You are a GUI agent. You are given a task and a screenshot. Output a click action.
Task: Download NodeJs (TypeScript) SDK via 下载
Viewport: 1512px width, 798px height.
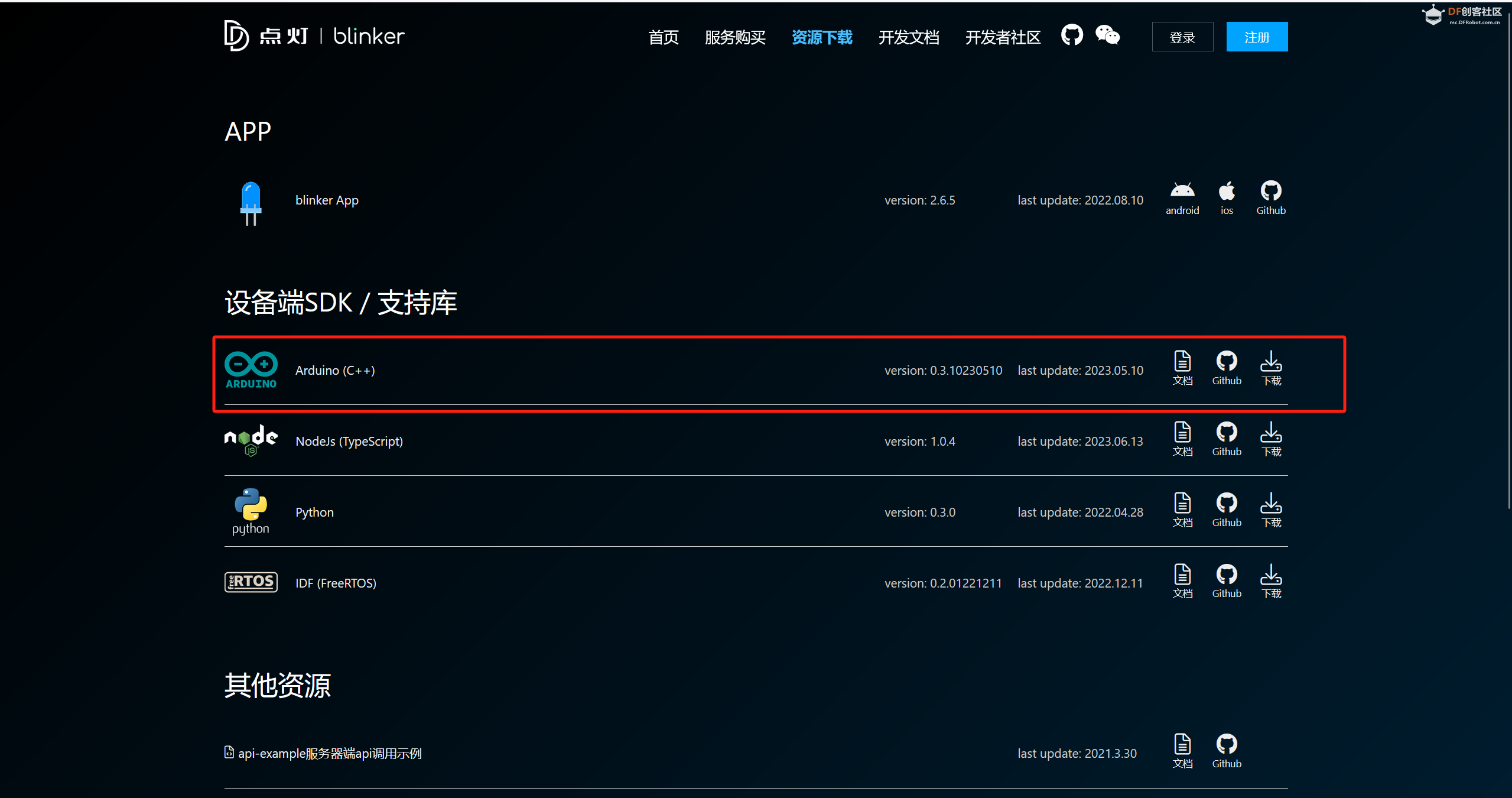click(x=1271, y=440)
